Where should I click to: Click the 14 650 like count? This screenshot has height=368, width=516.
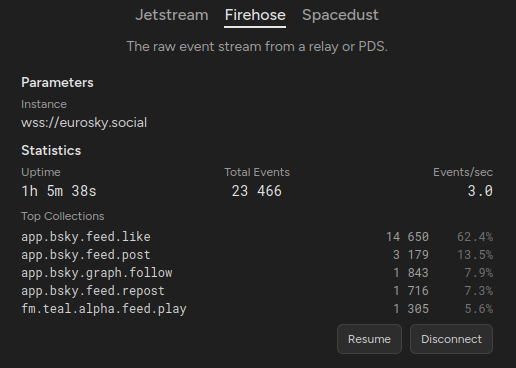pyautogui.click(x=407, y=237)
